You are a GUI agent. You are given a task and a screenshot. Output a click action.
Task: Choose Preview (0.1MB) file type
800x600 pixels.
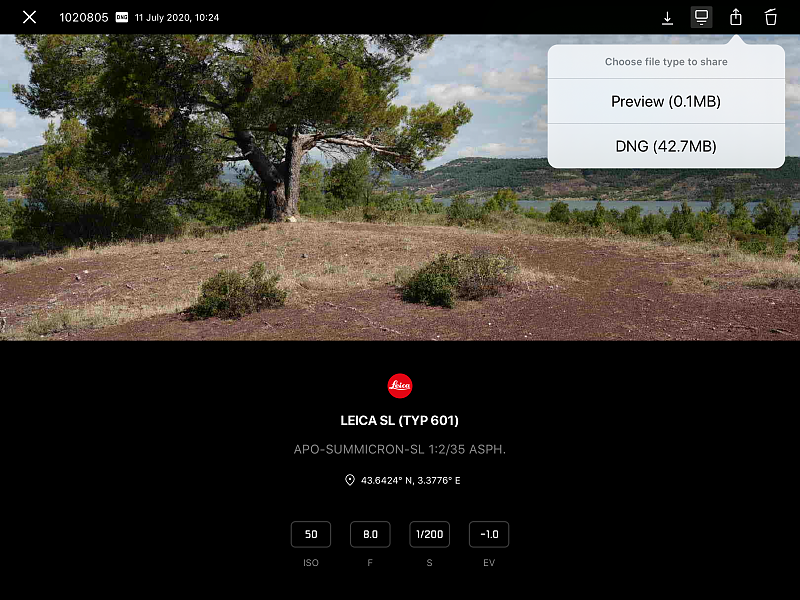coord(665,102)
